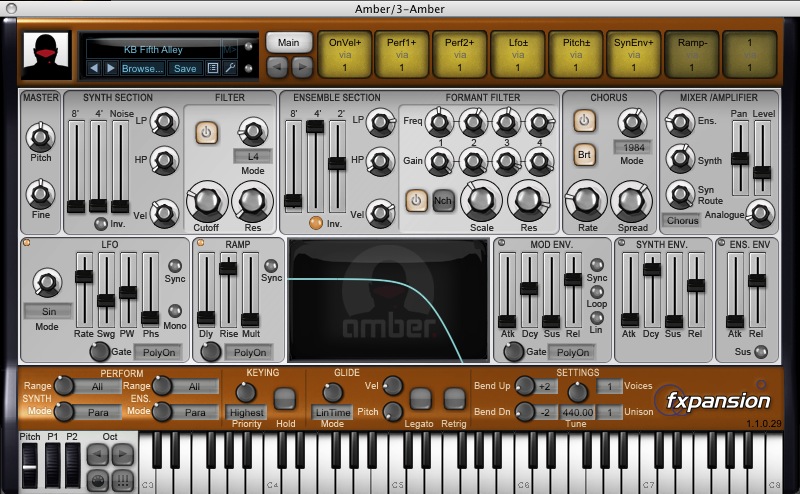The image size is (800, 494).
Task: Select the Perf2+ modulation slot
Action: (460, 55)
